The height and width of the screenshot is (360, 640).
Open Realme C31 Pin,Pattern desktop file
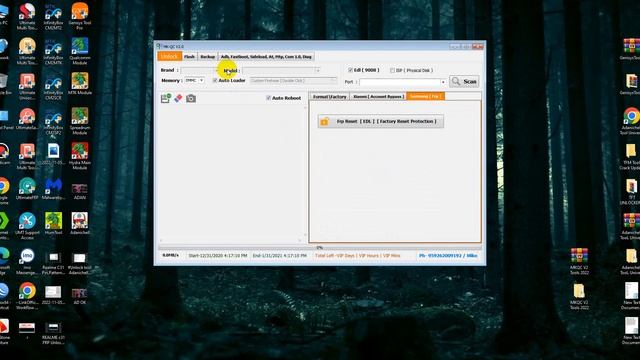pos(53,263)
